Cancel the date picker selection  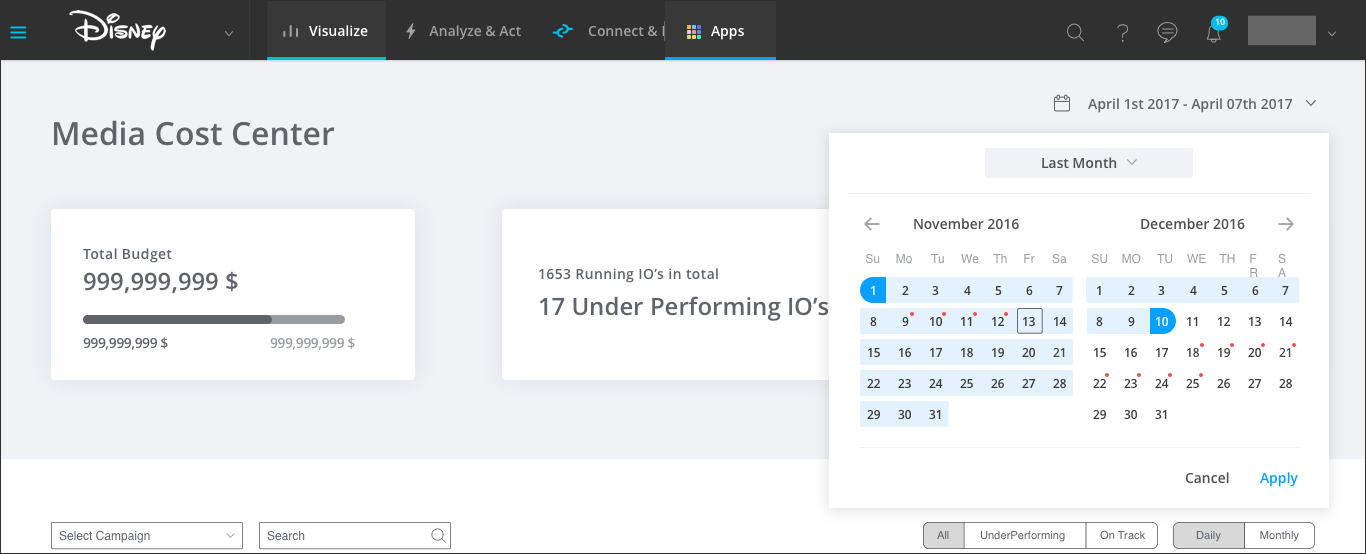tap(1207, 478)
